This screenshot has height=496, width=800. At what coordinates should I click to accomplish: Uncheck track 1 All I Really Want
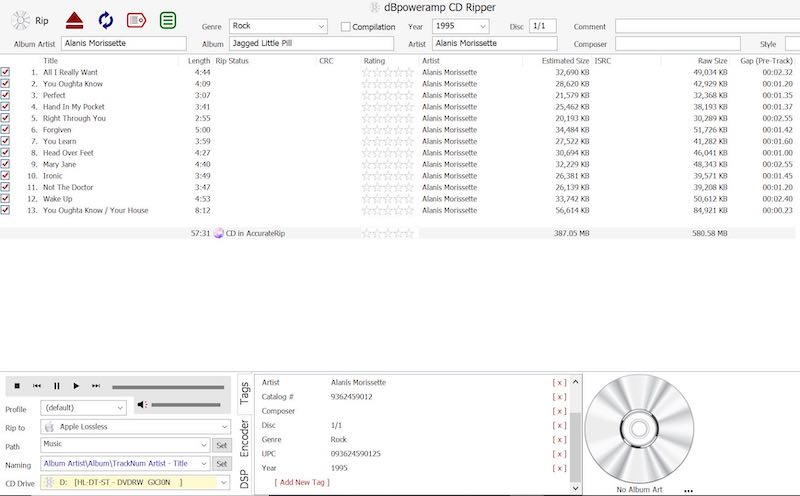point(6,72)
